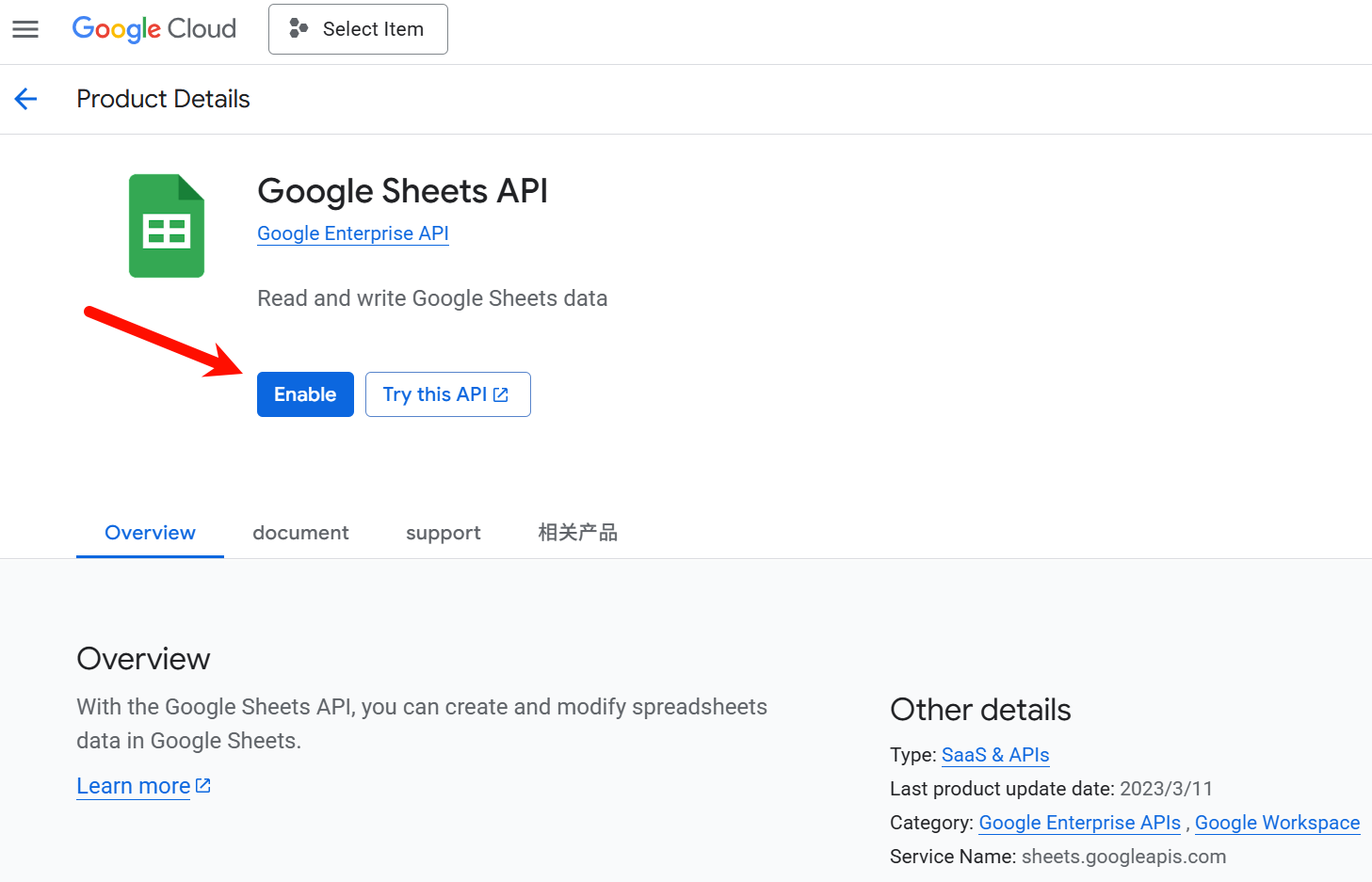
Task: Click the Google Cloud logo
Action: point(154,29)
